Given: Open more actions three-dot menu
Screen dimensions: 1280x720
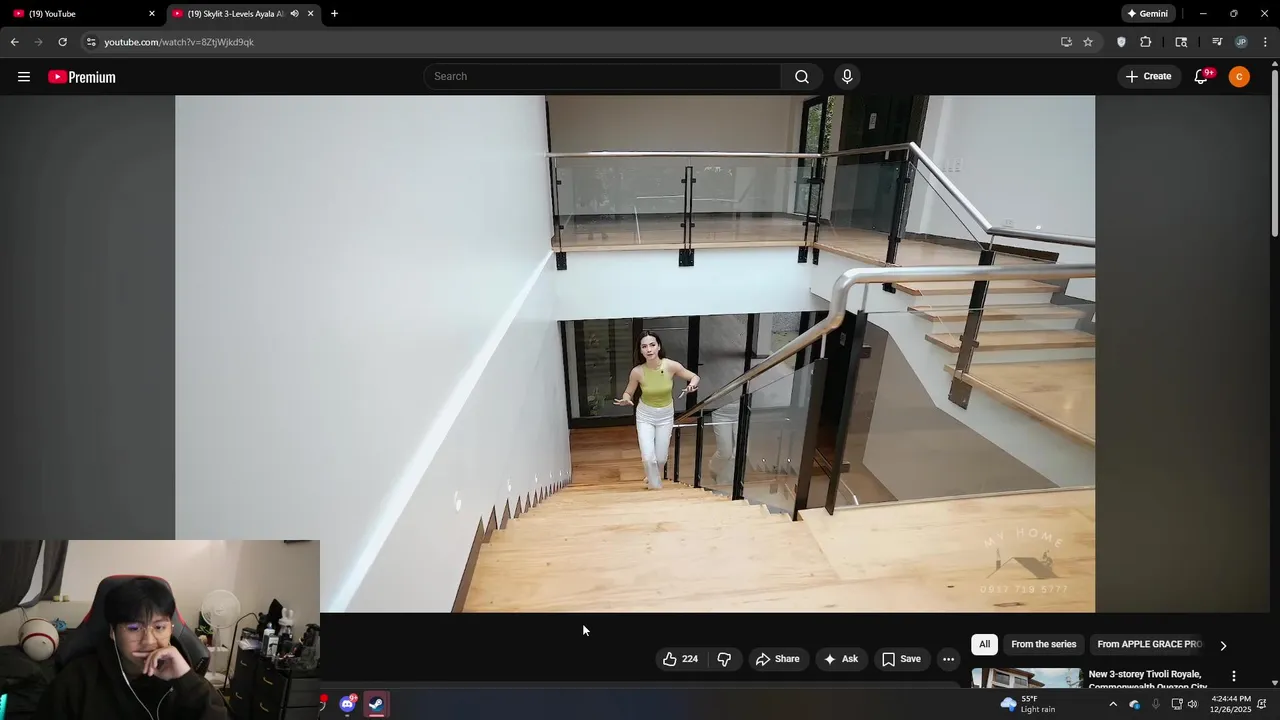Looking at the screenshot, I should (948, 659).
